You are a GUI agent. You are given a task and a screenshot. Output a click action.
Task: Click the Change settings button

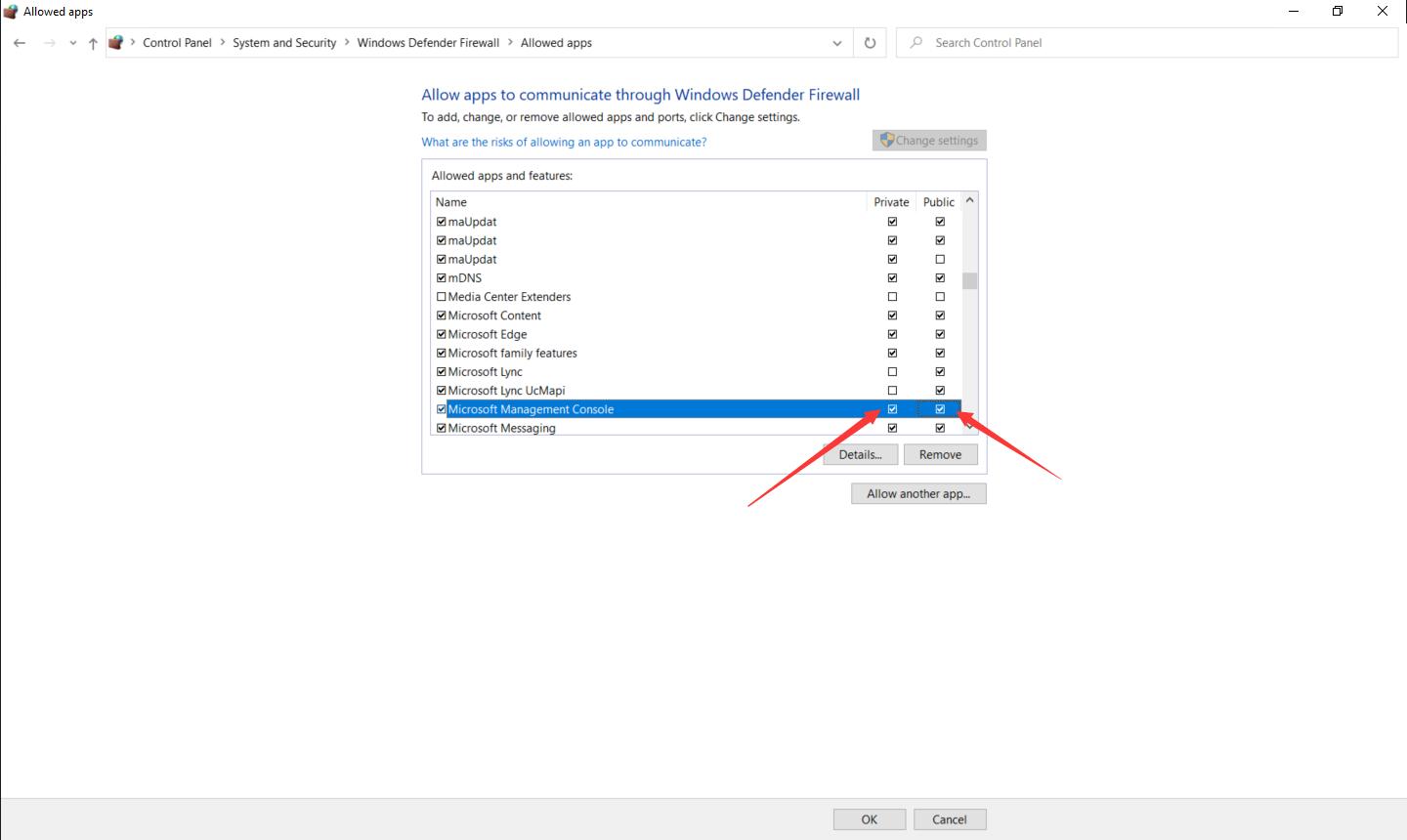point(929,141)
